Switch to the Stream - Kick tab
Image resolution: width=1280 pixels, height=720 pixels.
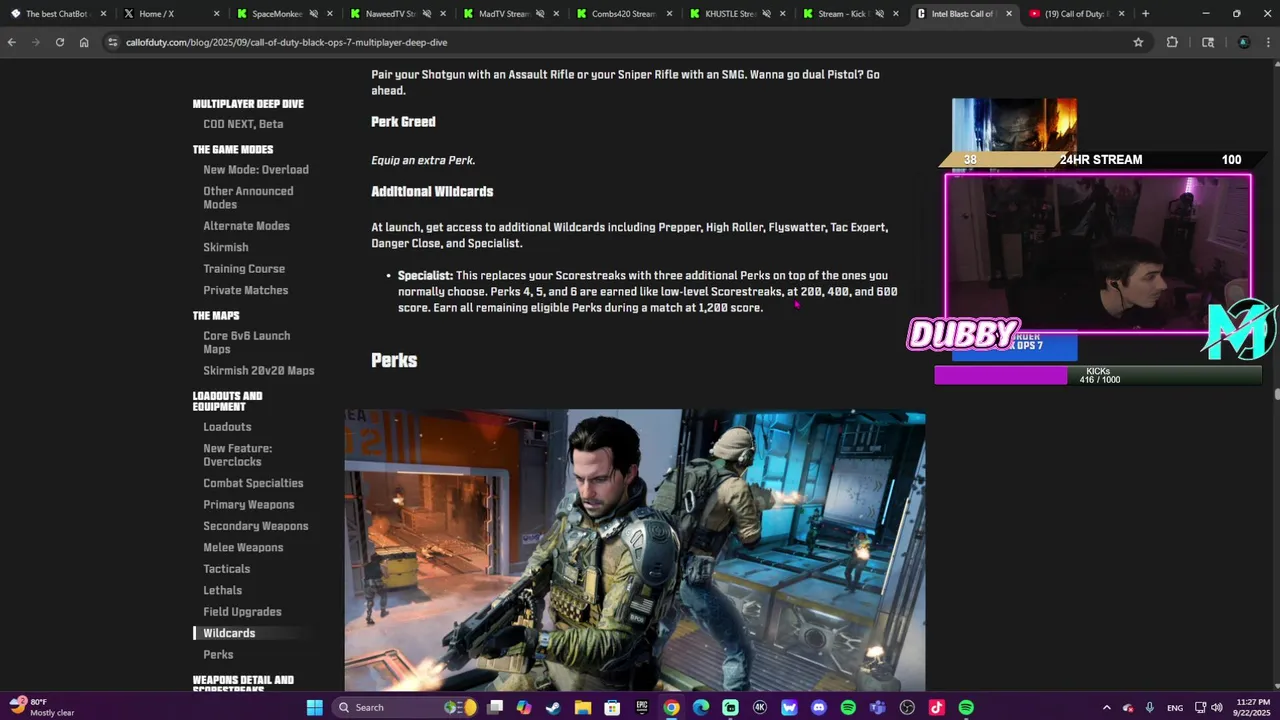point(850,14)
